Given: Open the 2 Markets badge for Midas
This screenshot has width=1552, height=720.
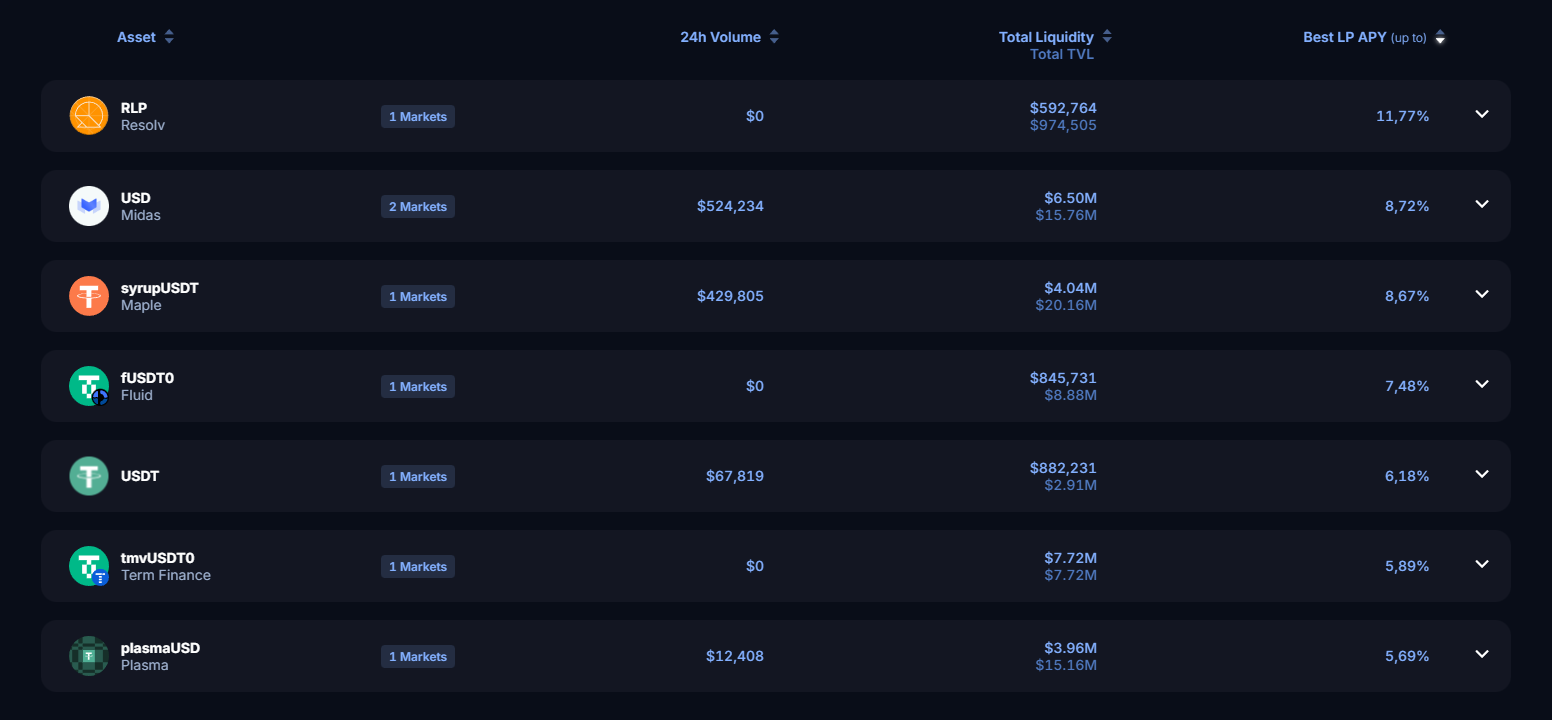Looking at the screenshot, I should click(x=418, y=207).
